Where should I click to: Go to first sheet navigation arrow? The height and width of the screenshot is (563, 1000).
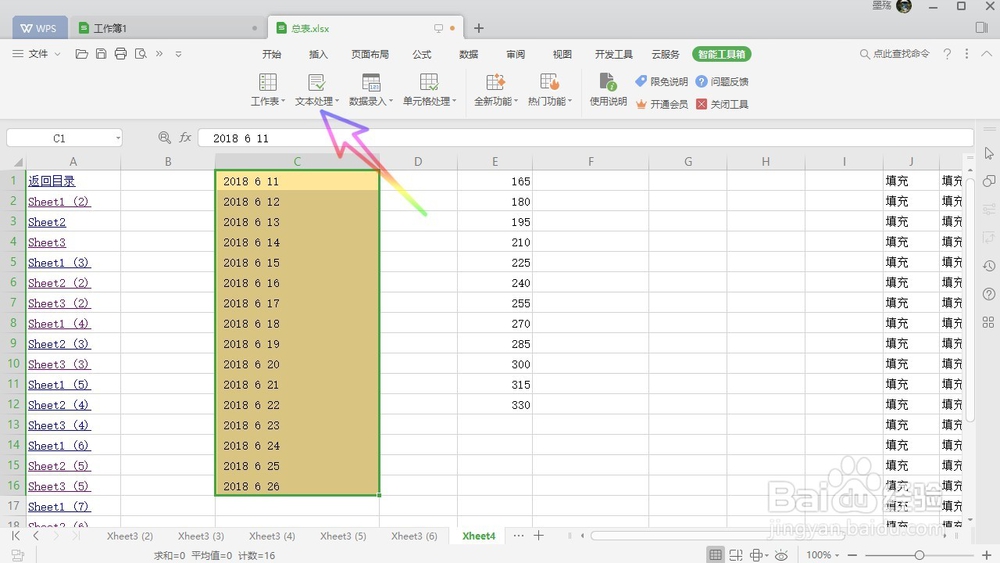point(16,536)
